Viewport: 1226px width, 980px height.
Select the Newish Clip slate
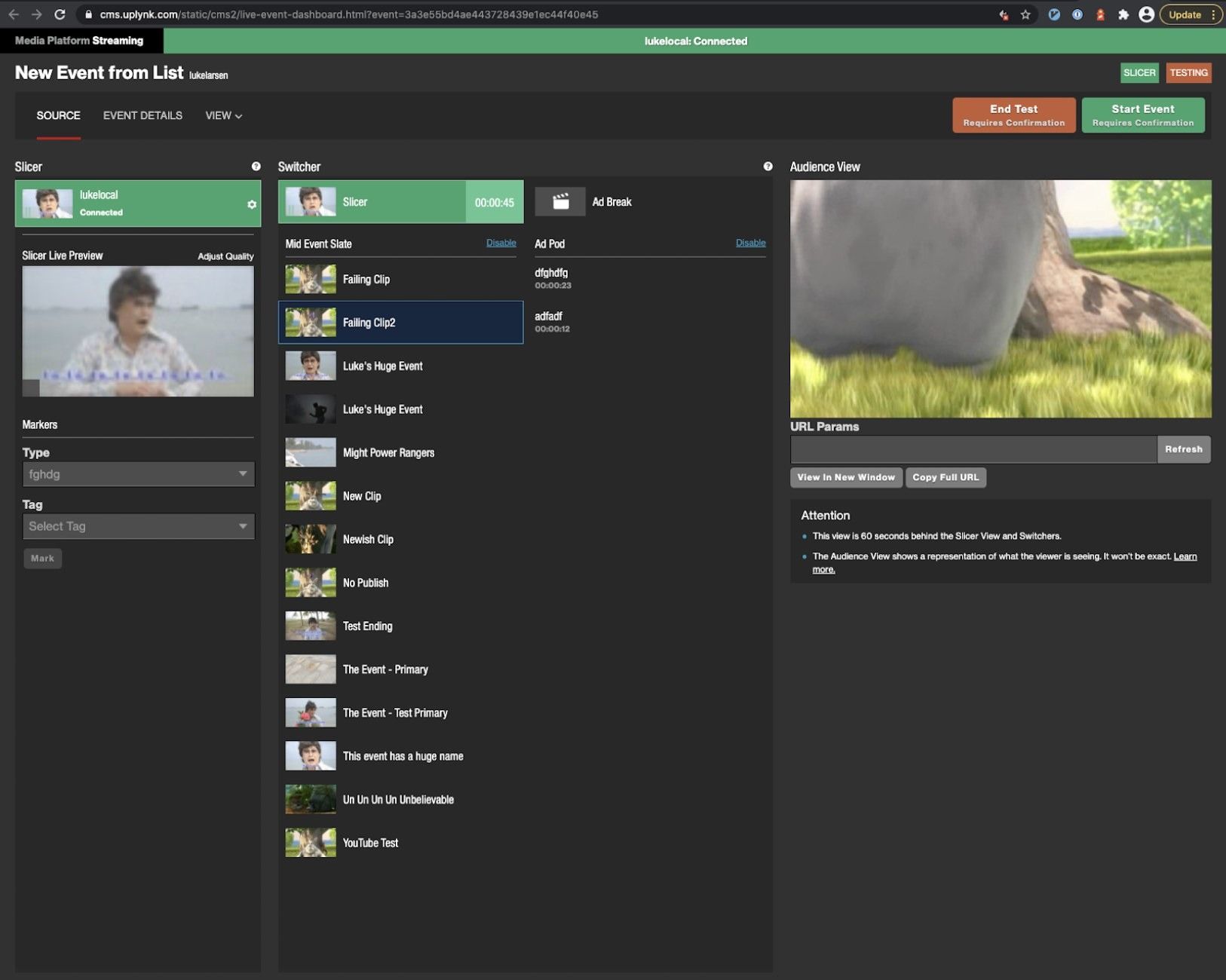(401, 540)
